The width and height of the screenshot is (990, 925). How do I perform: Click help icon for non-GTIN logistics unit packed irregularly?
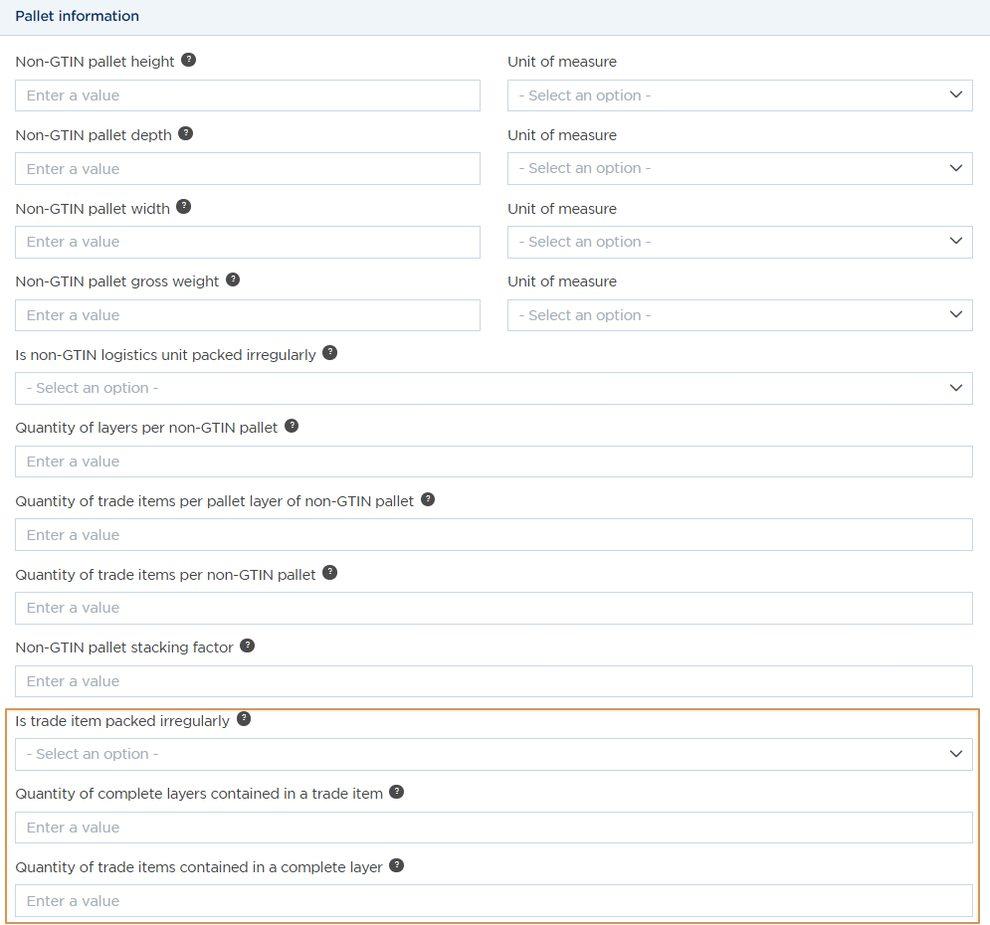[329, 353]
